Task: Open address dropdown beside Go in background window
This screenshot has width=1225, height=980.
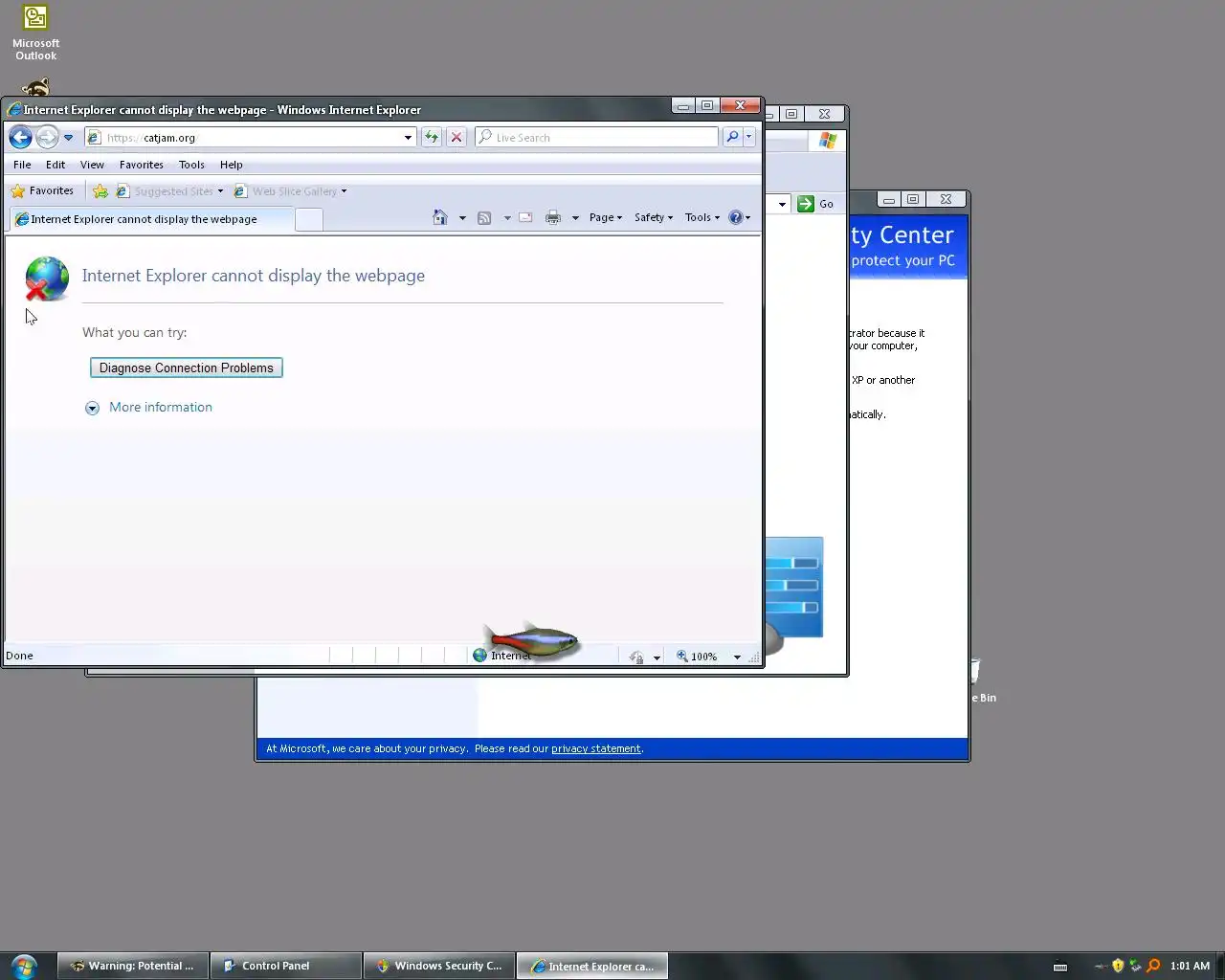Action: click(x=782, y=204)
